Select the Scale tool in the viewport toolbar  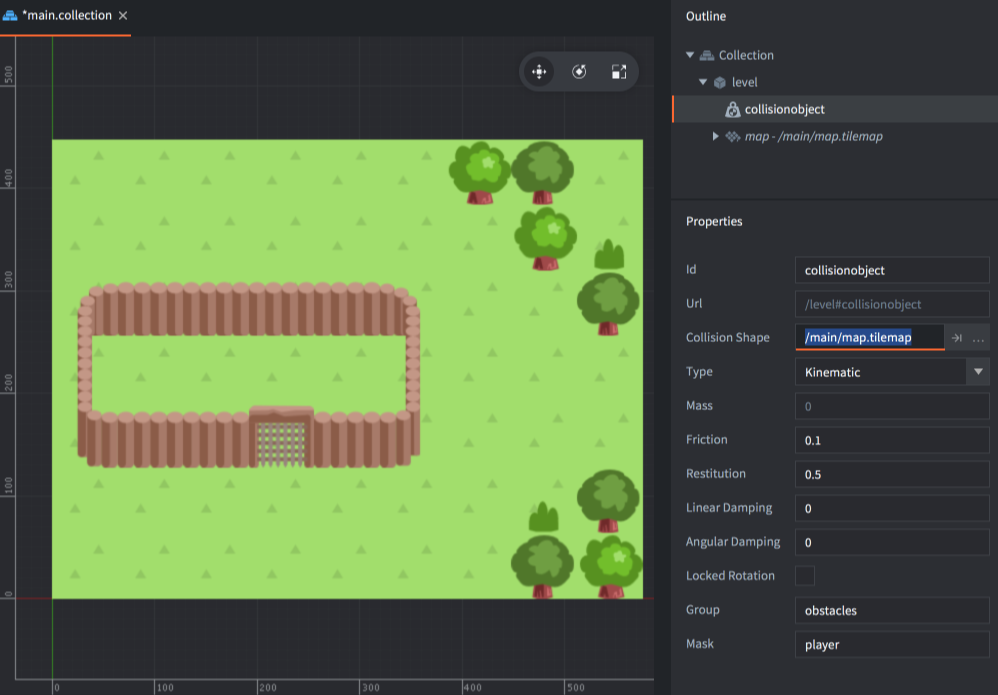coord(619,71)
